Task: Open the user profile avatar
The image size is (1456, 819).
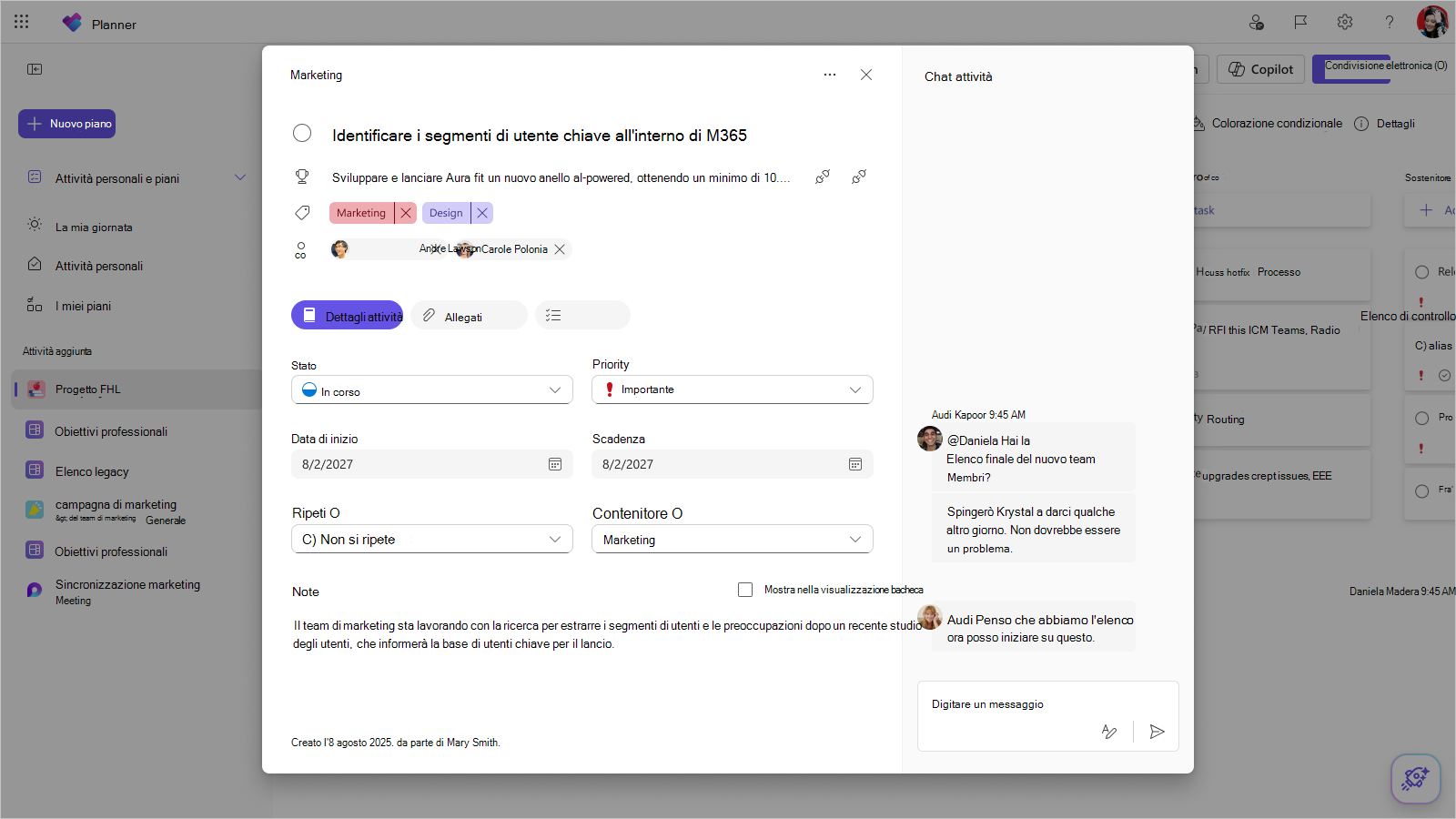Action: [1432, 22]
